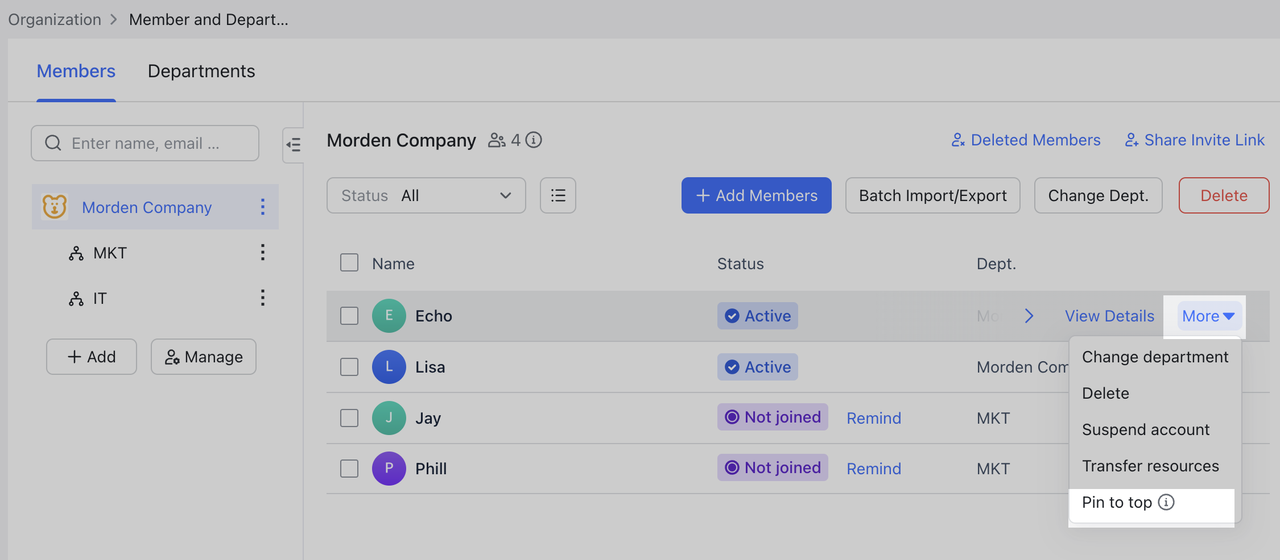The height and width of the screenshot is (560, 1280).
Task: Click the Add Members button
Action: click(756, 196)
